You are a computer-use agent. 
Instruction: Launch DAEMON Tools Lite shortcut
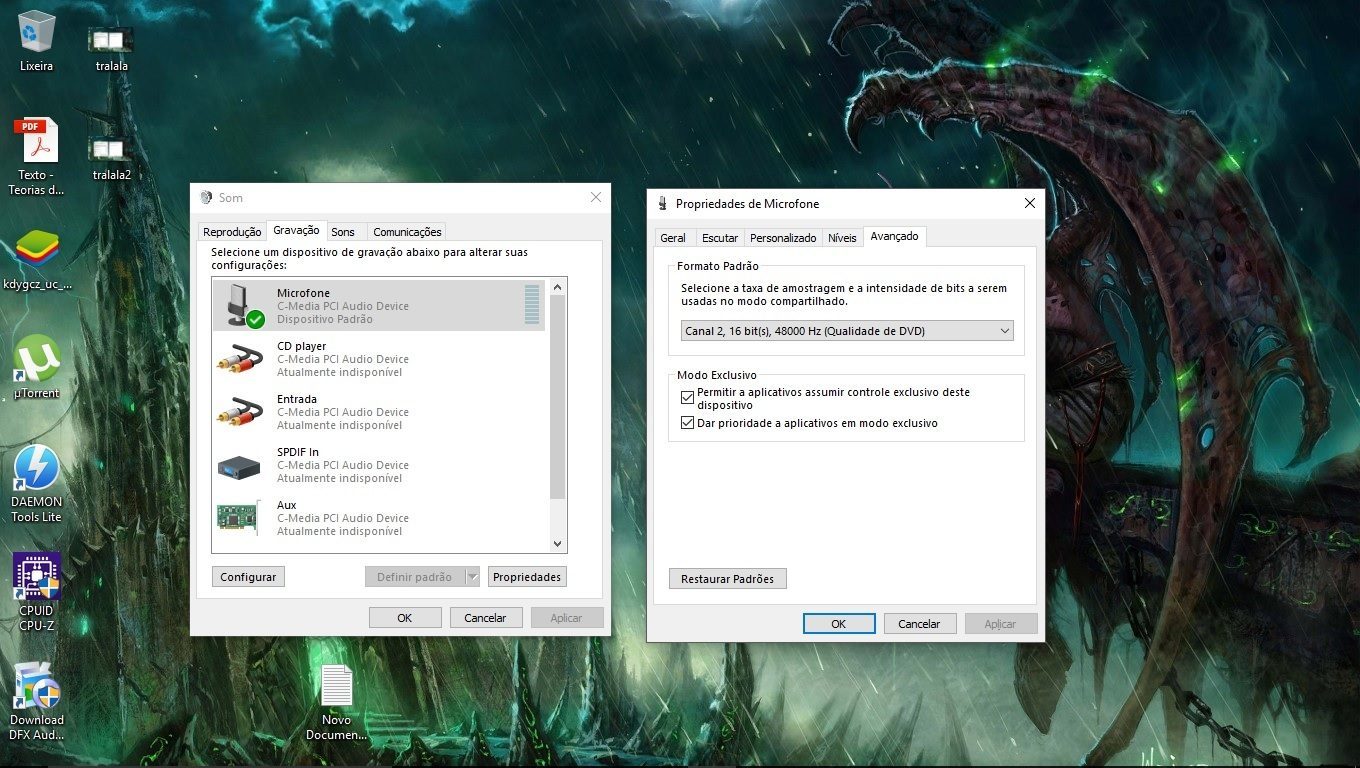point(37,484)
